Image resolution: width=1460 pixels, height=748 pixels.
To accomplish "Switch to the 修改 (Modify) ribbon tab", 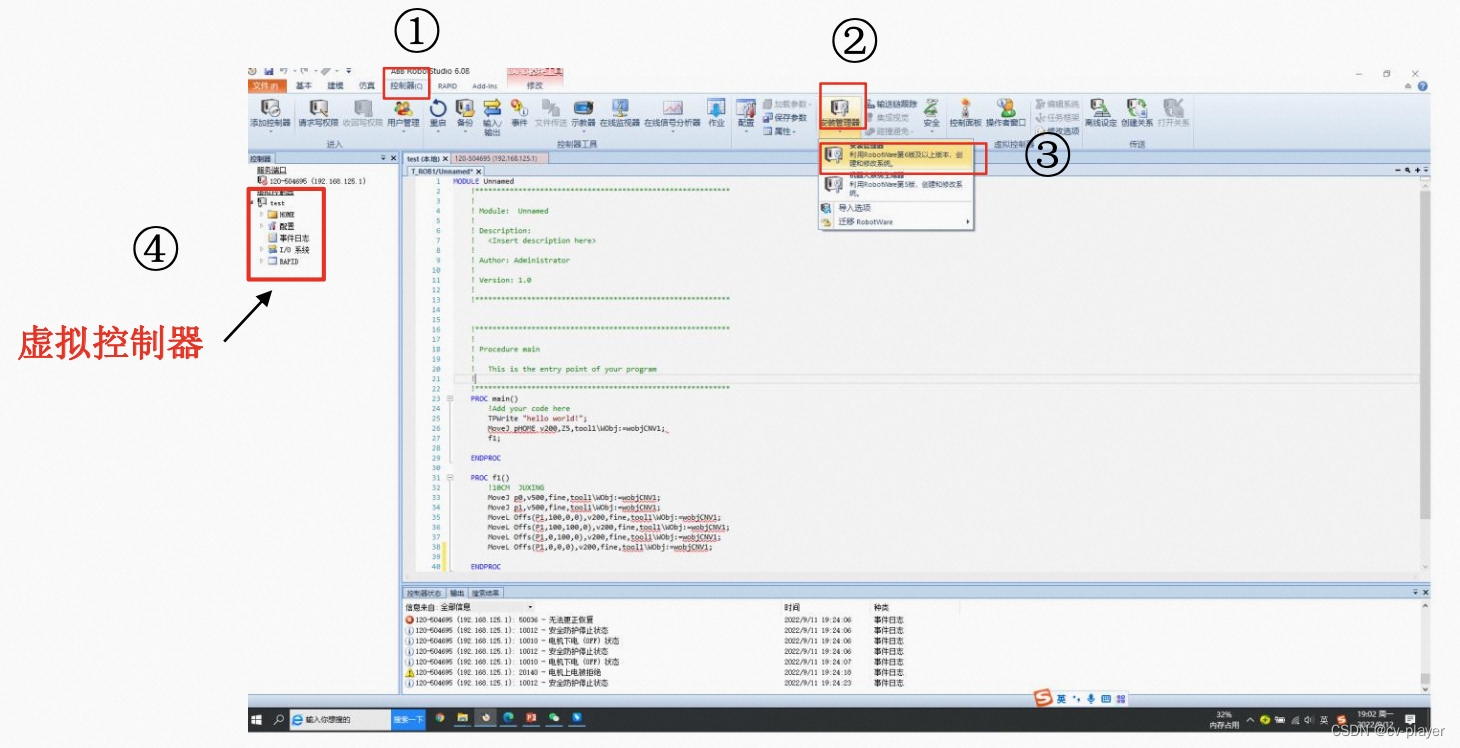I will 535,86.
